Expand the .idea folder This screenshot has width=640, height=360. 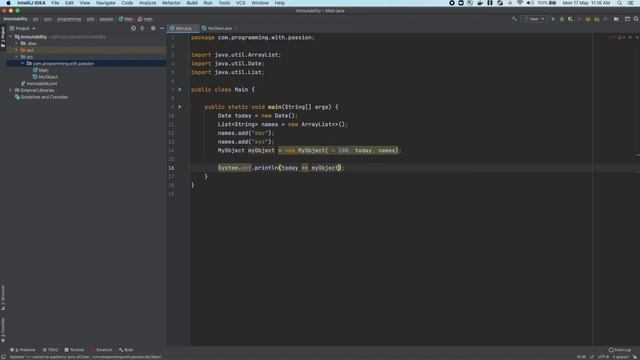pyautogui.click(x=17, y=43)
